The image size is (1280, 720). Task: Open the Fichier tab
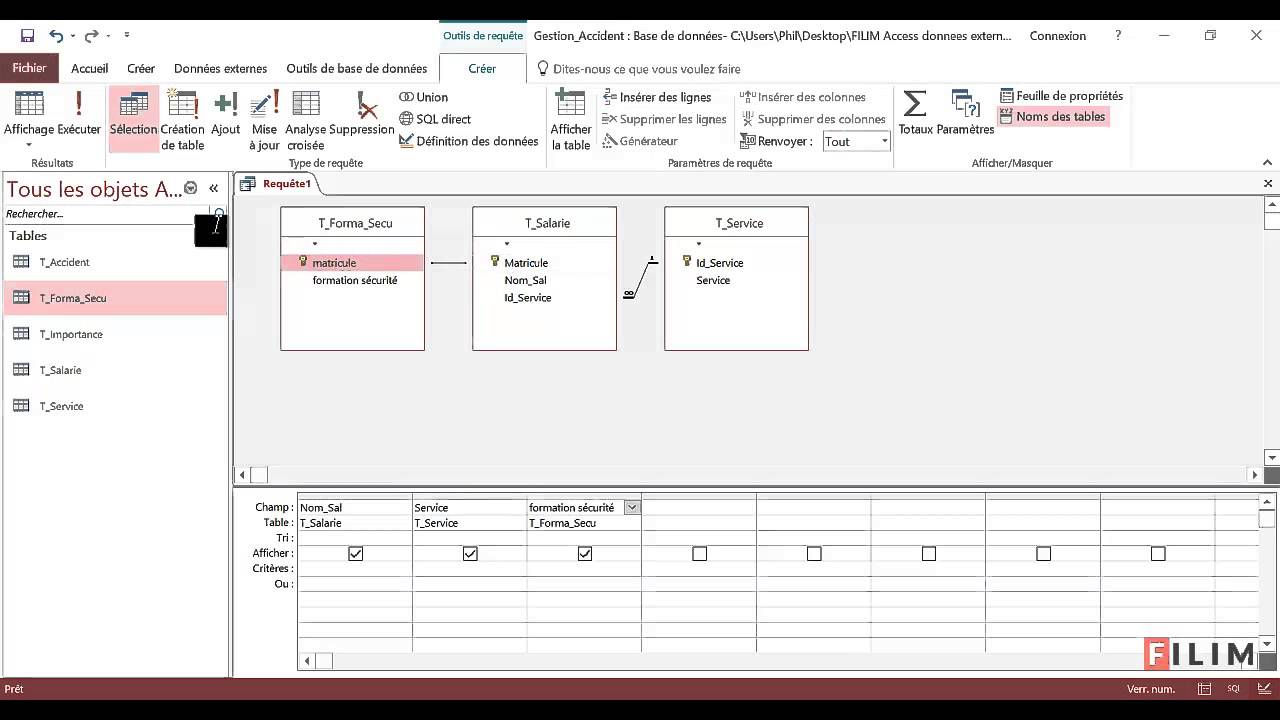click(30, 68)
